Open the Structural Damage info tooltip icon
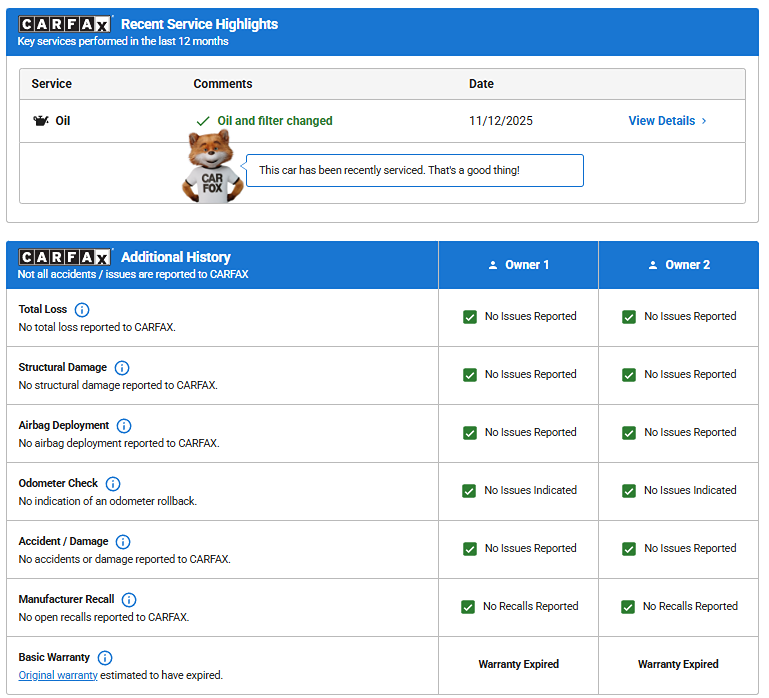 click(x=122, y=368)
